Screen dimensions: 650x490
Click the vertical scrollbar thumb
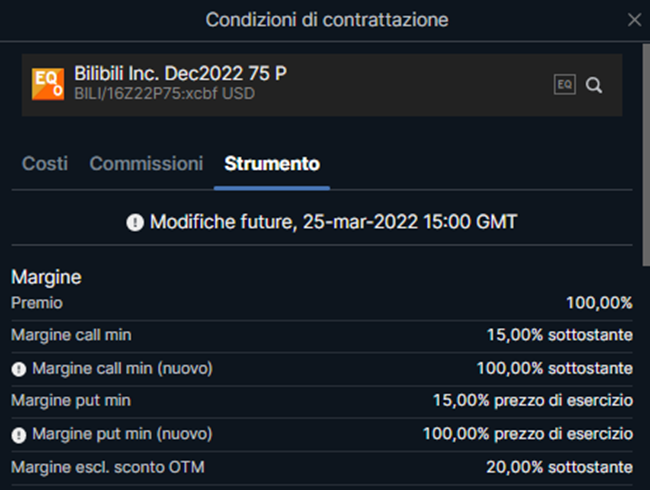pos(646,155)
